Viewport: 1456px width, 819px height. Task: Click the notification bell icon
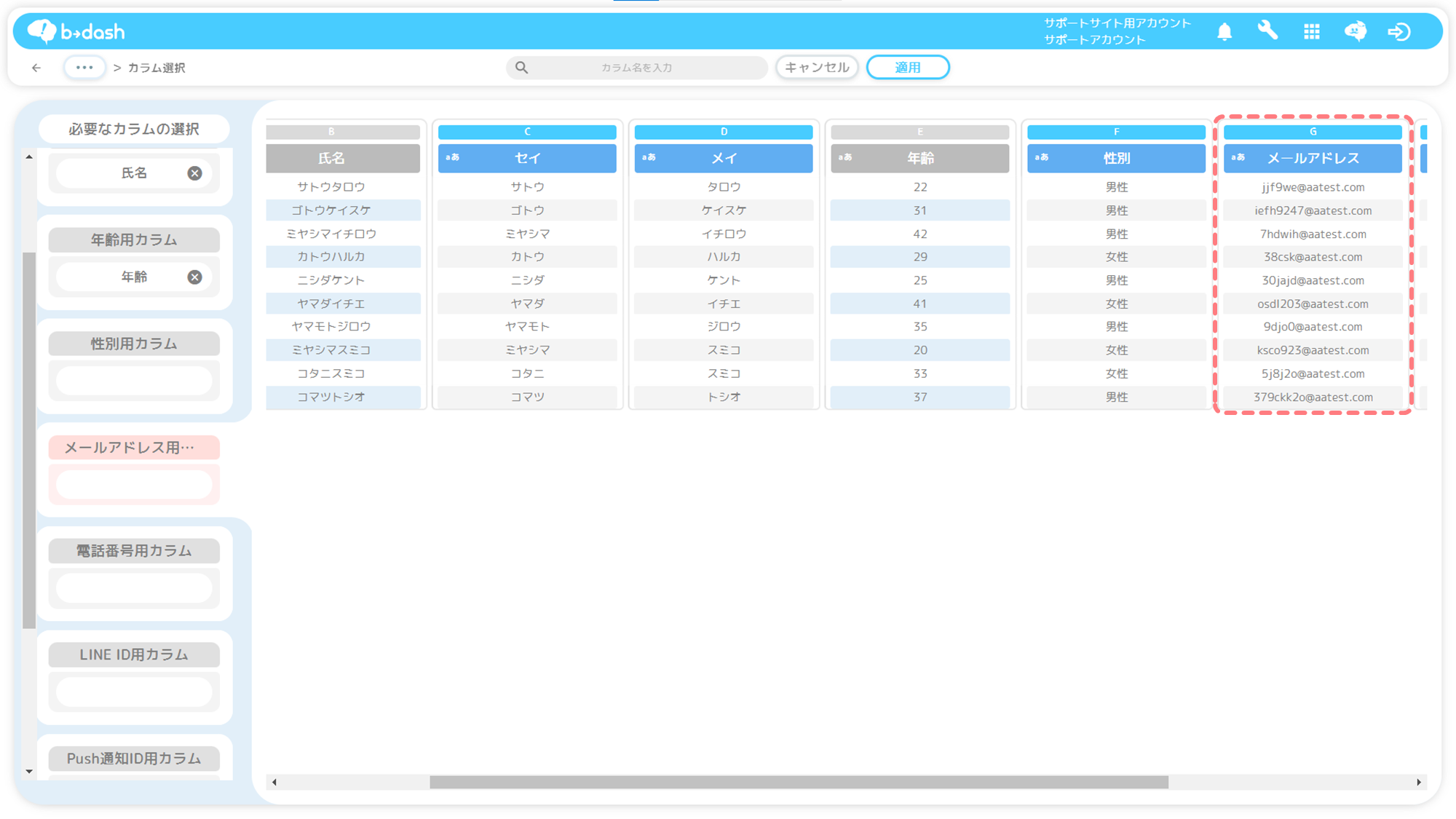1224,31
